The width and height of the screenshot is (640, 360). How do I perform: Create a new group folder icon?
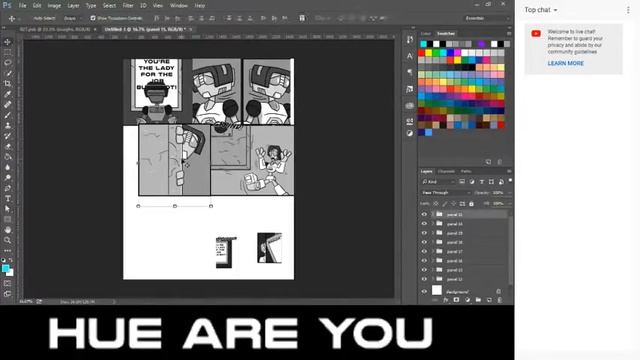(478, 300)
